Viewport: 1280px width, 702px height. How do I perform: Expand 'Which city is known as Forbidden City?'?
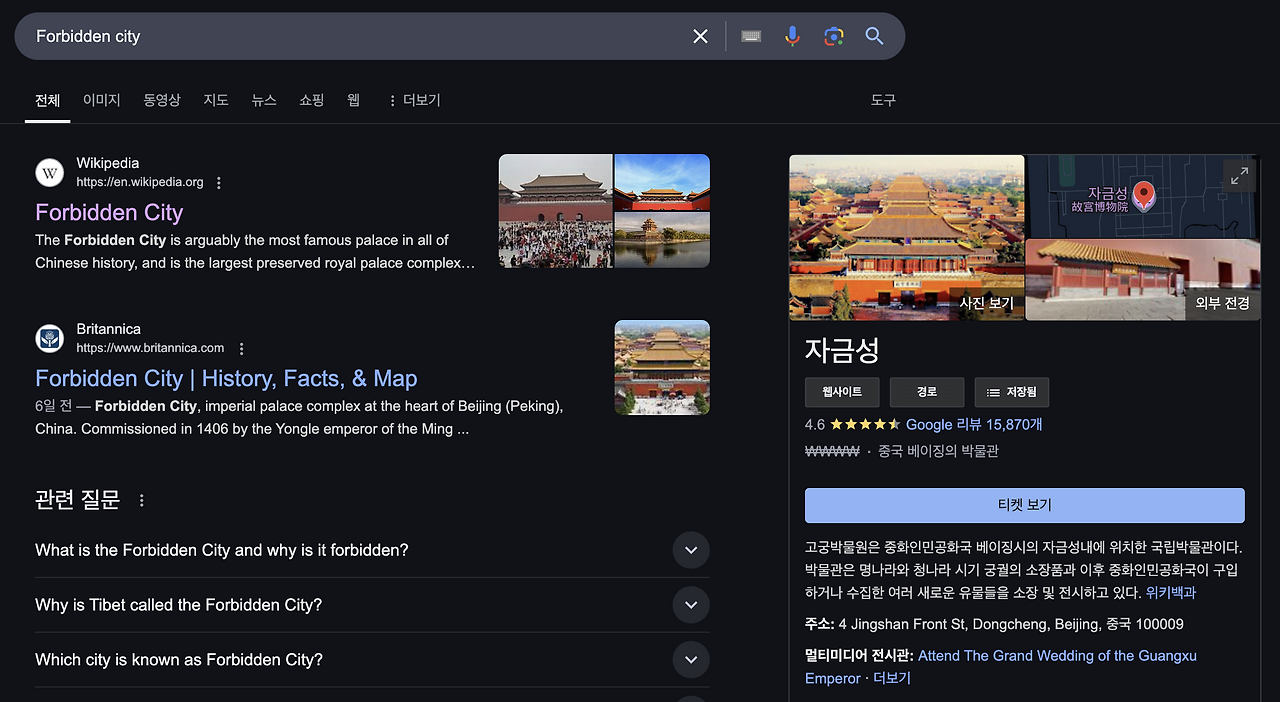click(x=691, y=660)
